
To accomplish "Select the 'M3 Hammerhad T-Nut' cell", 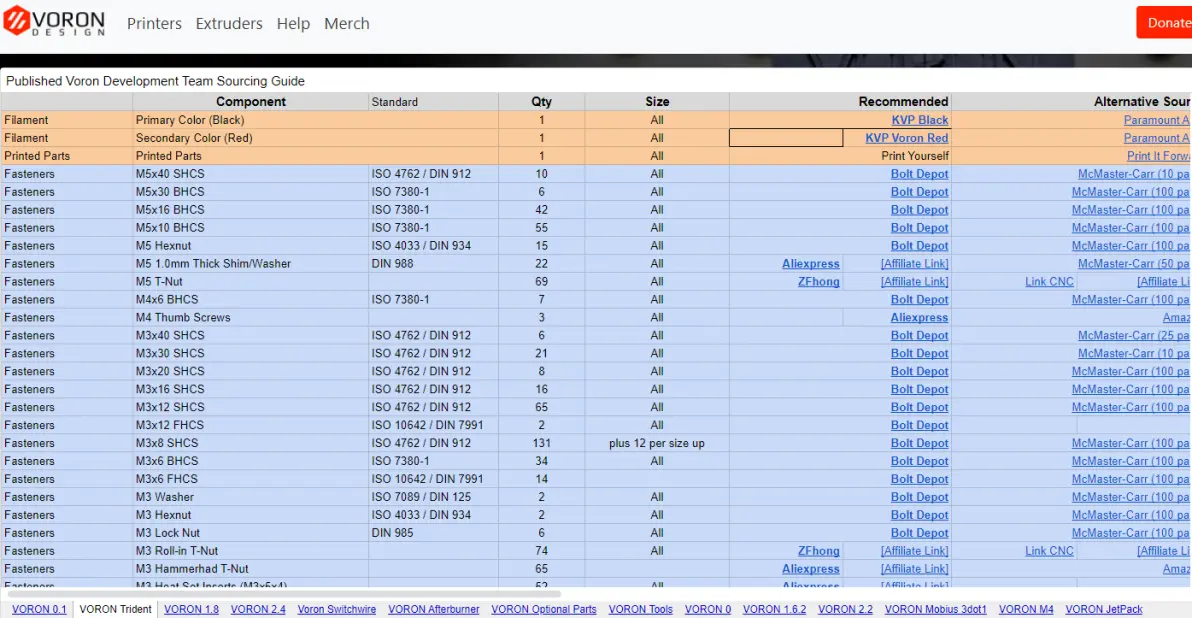I will click(251, 569).
